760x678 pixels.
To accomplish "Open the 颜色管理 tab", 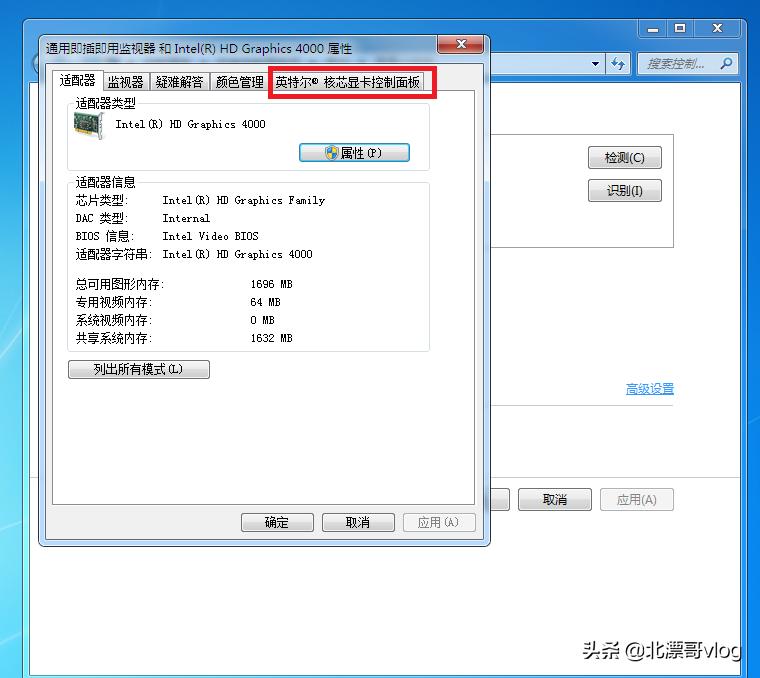I will click(239, 82).
